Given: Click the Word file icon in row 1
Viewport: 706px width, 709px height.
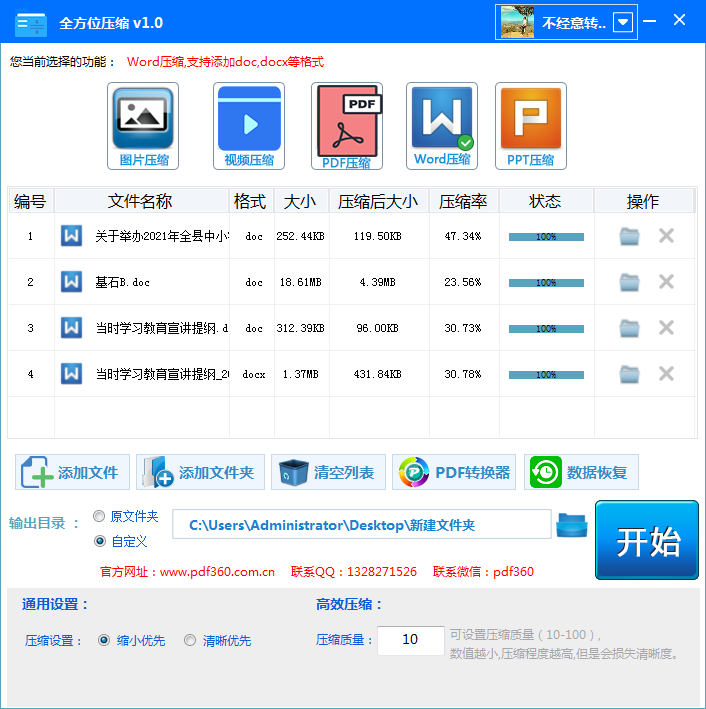Looking at the screenshot, I should [71, 236].
